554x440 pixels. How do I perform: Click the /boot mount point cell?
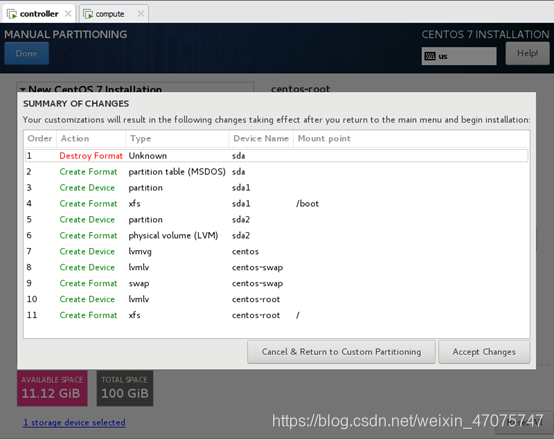307,204
